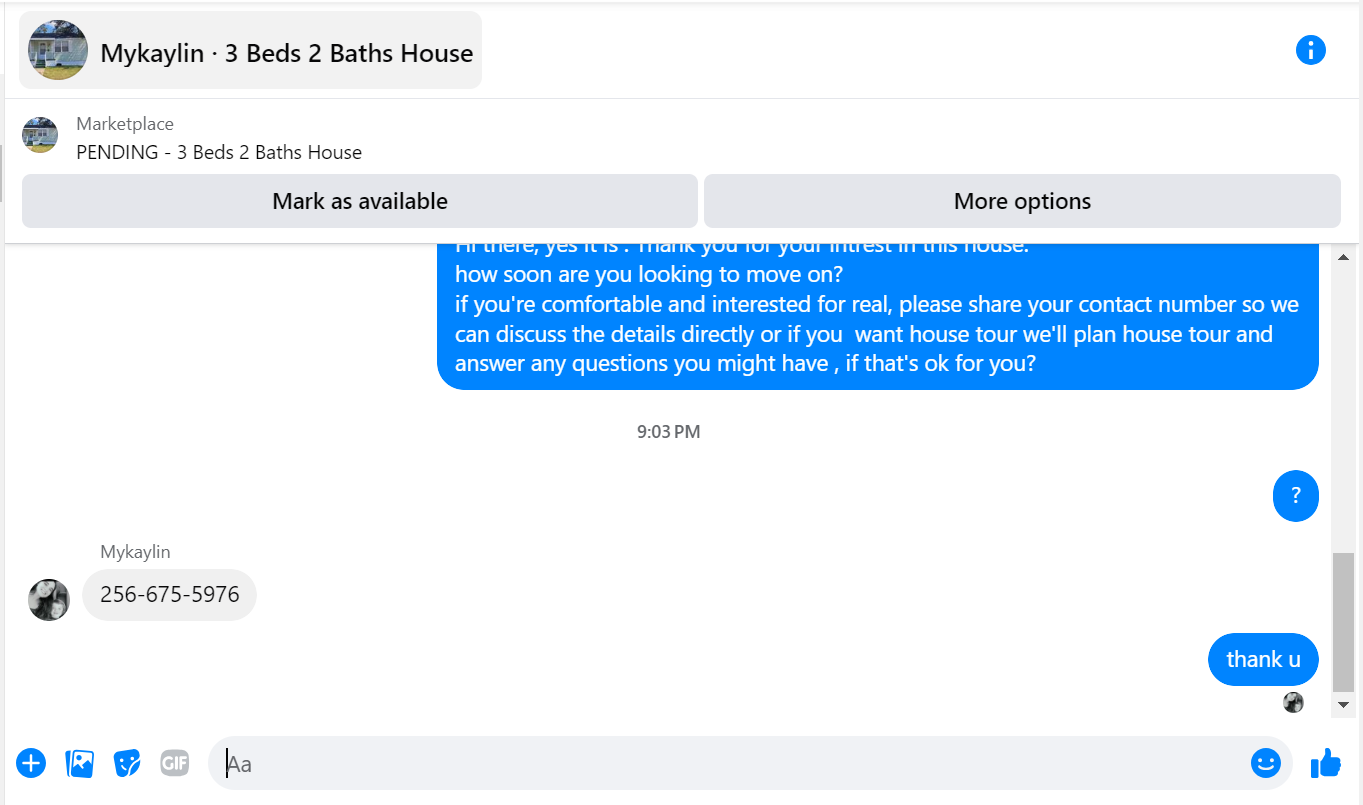Click Mykaylin's avatar beside phone number
The width and height of the screenshot is (1363, 805).
(49, 599)
